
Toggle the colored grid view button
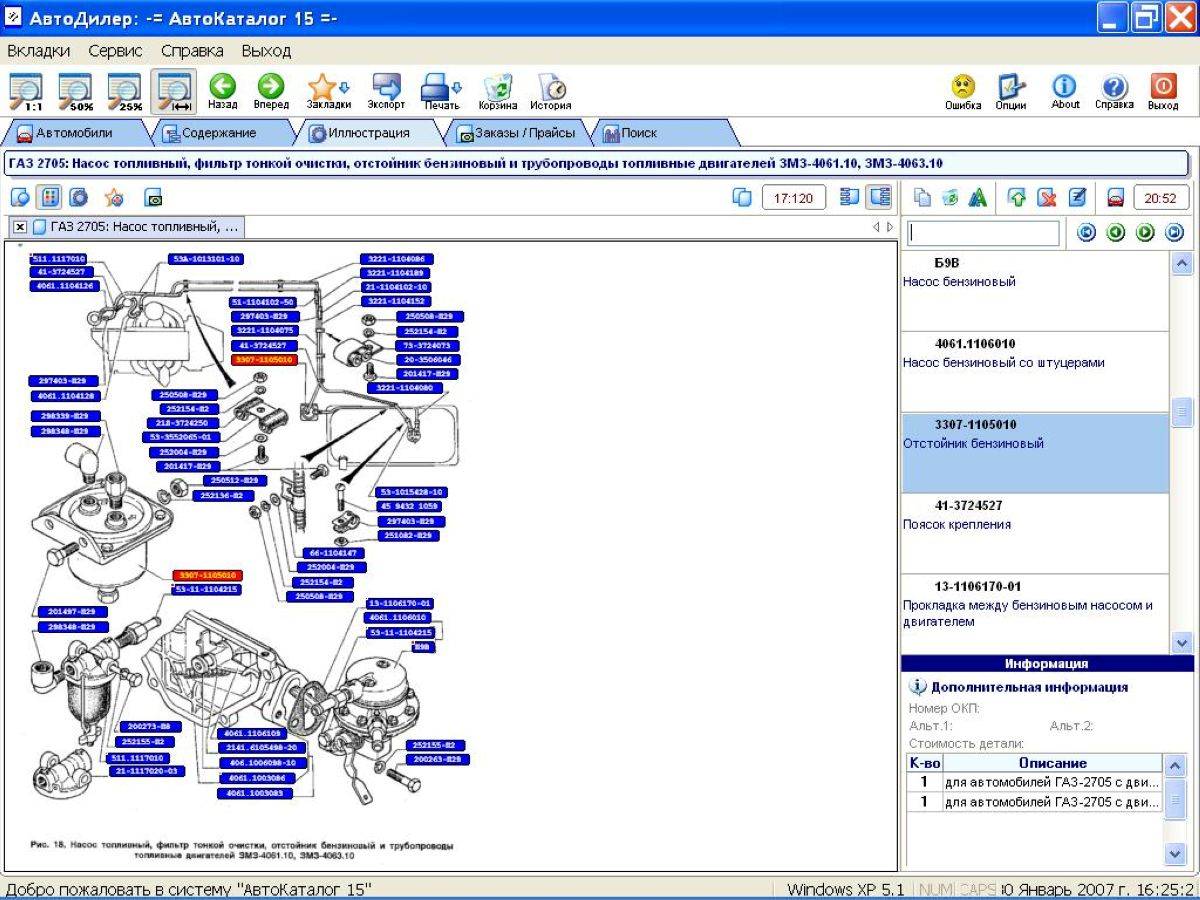[x=49, y=198]
